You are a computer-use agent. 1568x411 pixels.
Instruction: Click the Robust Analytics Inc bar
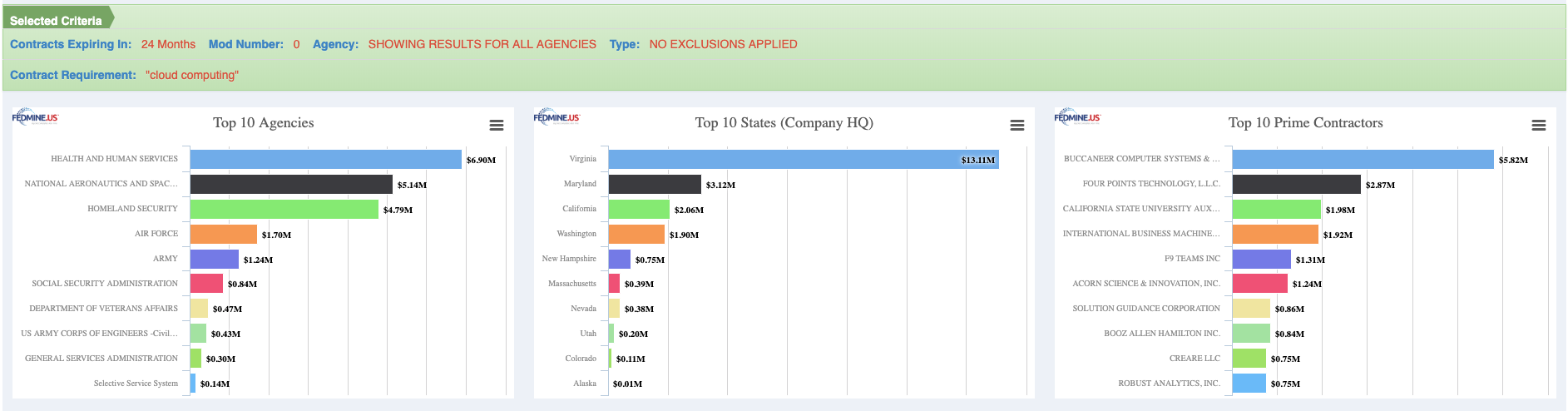(1249, 384)
